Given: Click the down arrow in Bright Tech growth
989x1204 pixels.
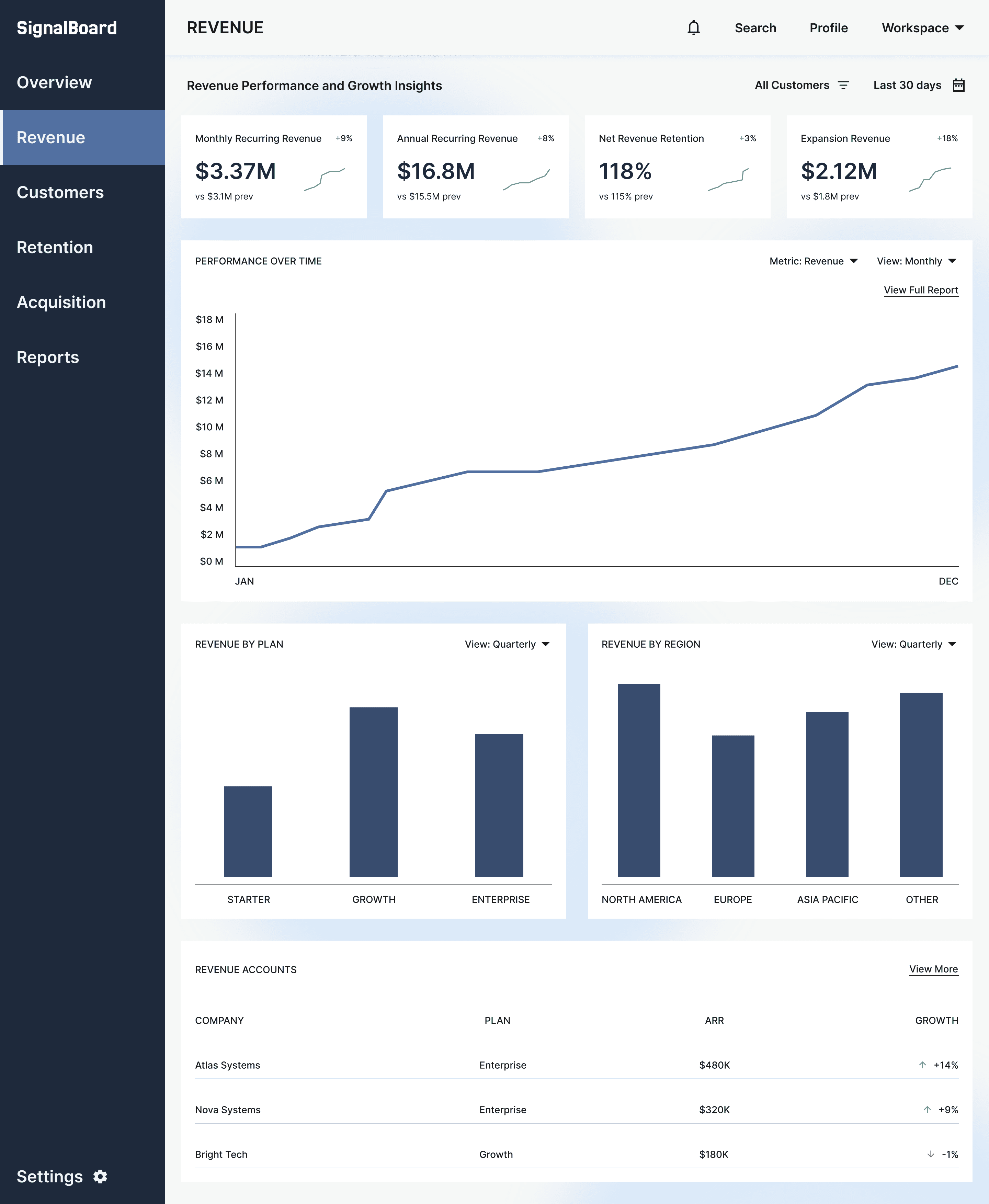Looking at the screenshot, I should coord(930,1154).
